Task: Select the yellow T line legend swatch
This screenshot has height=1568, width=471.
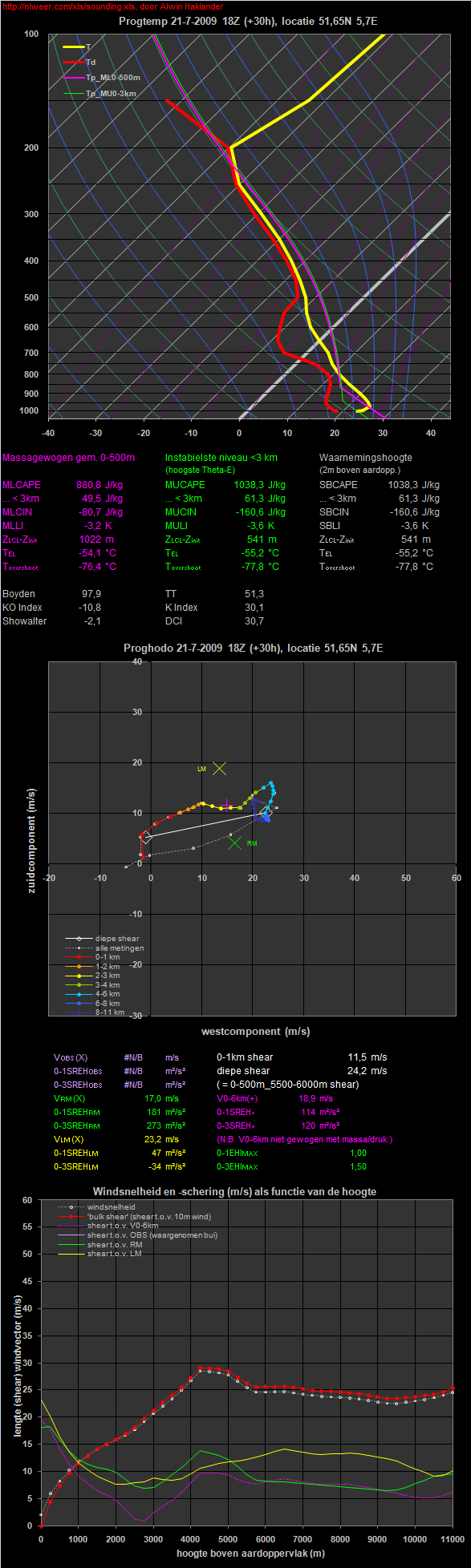Action: coord(74,47)
